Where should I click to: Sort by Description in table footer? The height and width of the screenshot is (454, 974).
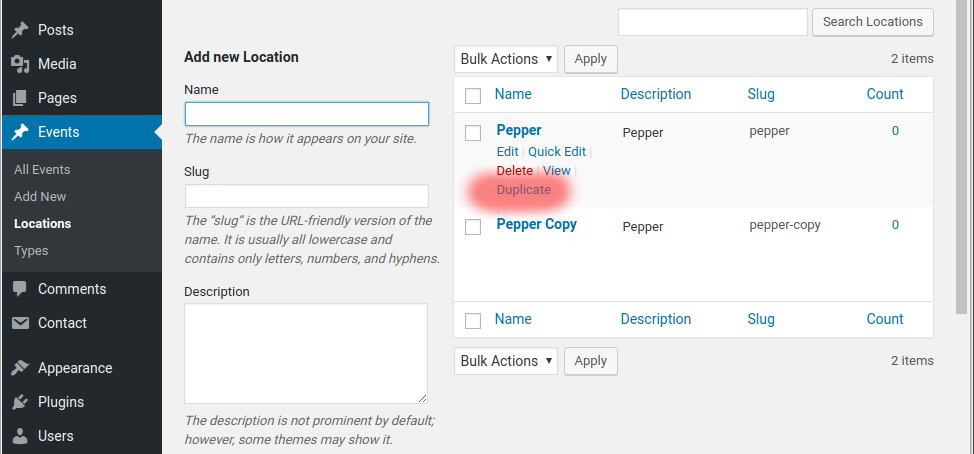click(656, 319)
